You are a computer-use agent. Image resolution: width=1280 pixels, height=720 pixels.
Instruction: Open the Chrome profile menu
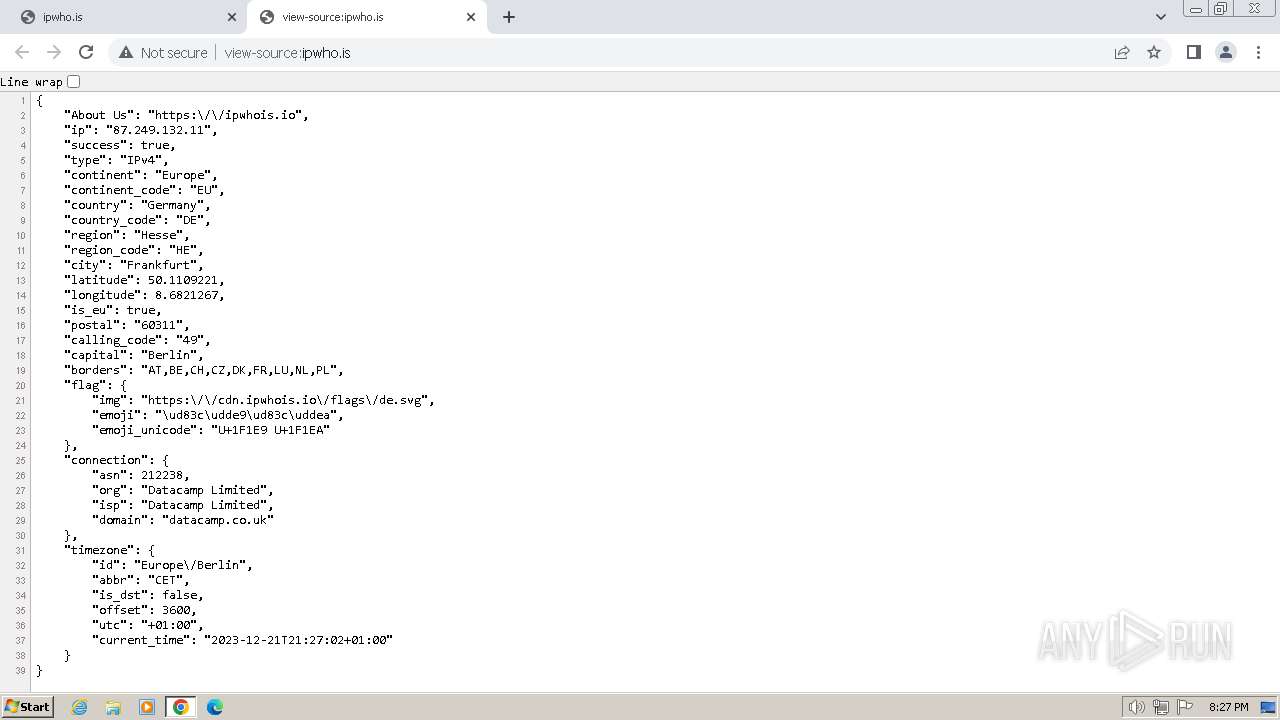(1226, 52)
